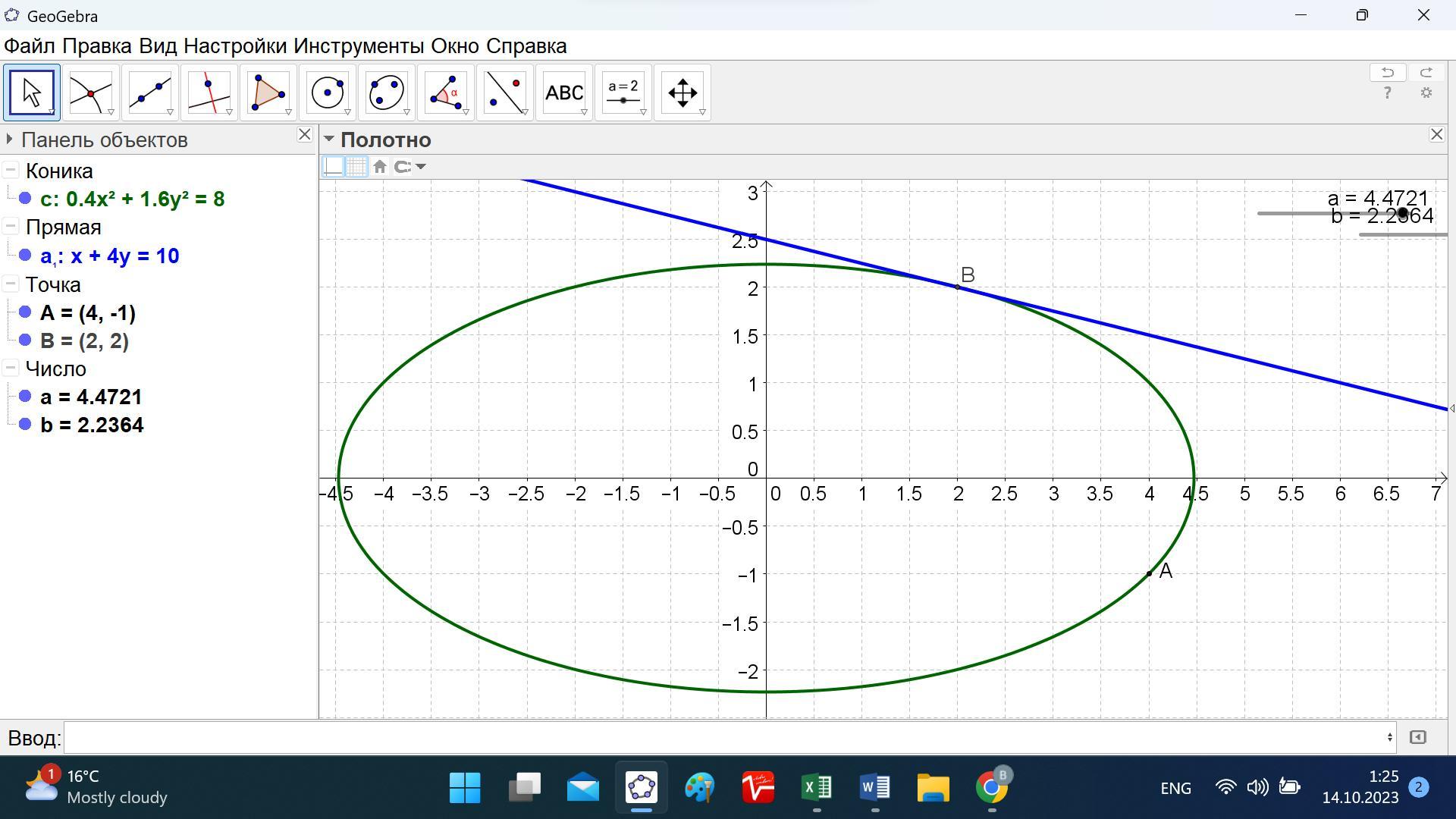Toggle visibility of conic c
Screen dimensions: 1456x819
25,198
